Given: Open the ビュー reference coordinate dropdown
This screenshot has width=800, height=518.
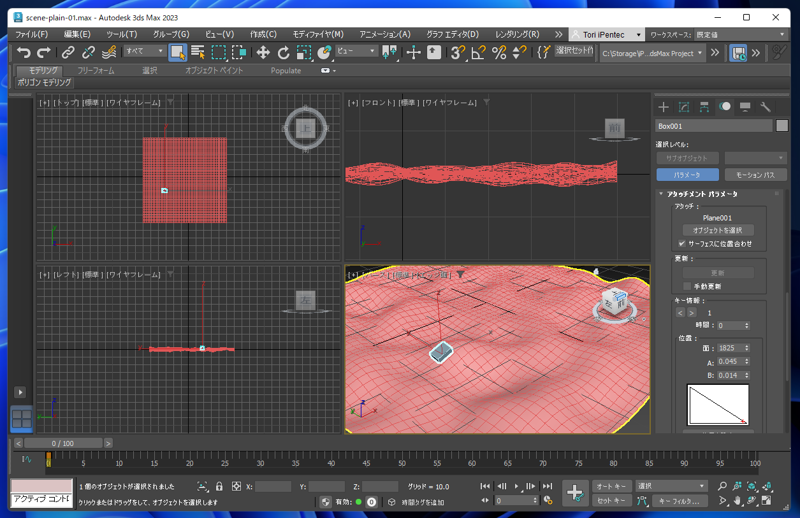Looking at the screenshot, I should pyautogui.click(x=356, y=51).
